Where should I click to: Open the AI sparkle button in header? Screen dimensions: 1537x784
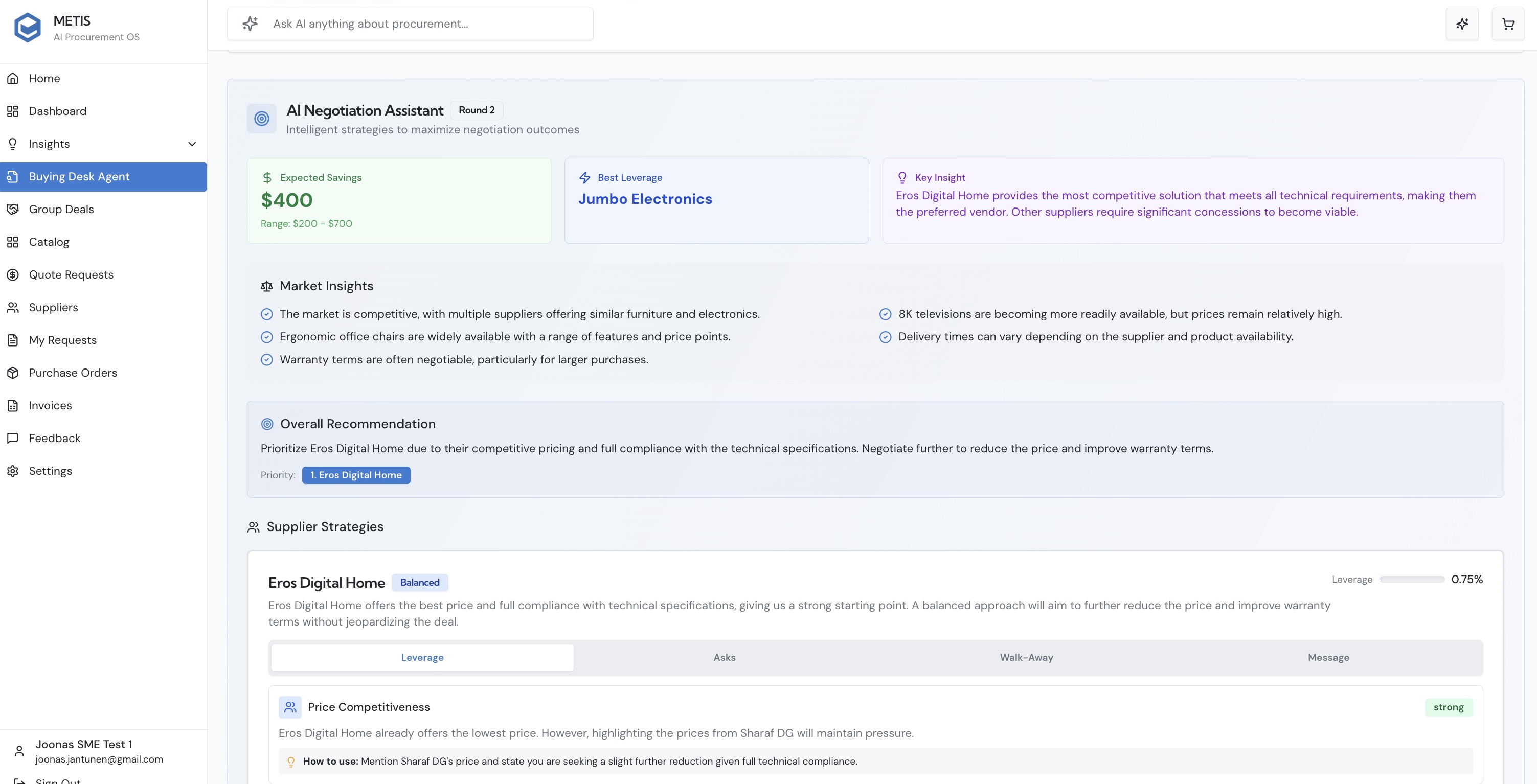coord(1462,24)
